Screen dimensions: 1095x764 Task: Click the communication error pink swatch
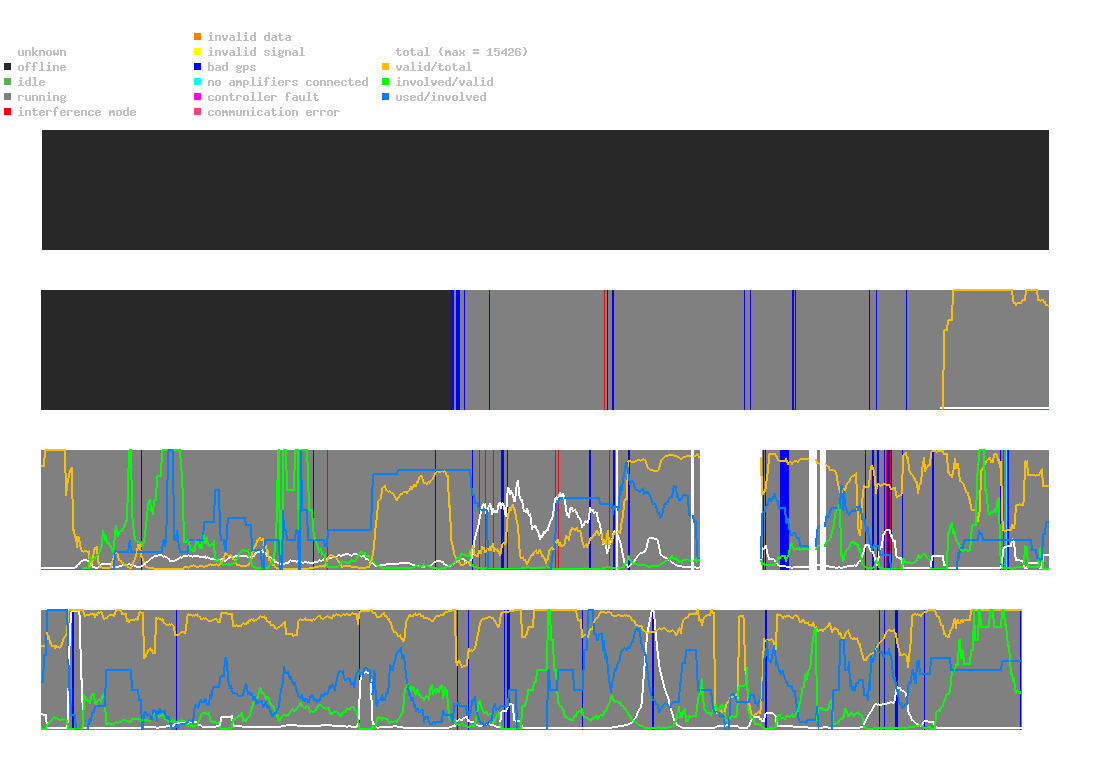(x=198, y=112)
